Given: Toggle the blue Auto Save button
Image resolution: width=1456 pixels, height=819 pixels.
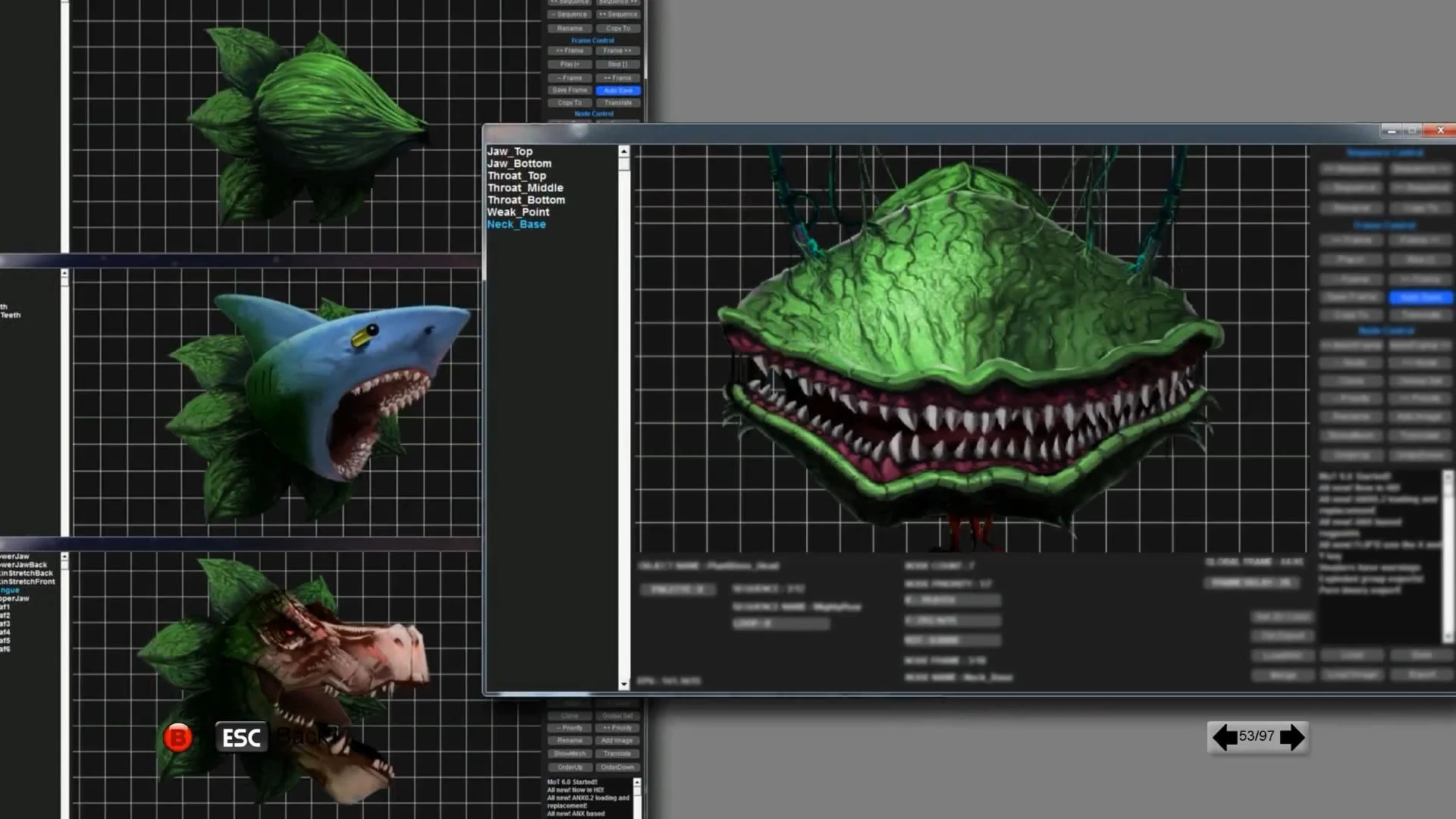Looking at the screenshot, I should coord(618,90).
